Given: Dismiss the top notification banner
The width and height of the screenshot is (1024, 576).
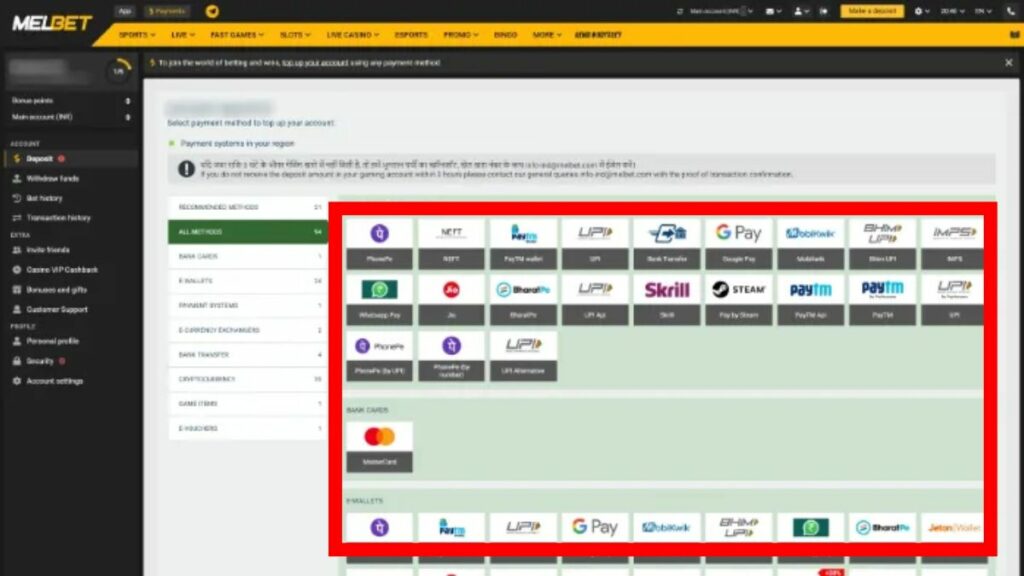Looking at the screenshot, I should click(x=1008, y=63).
